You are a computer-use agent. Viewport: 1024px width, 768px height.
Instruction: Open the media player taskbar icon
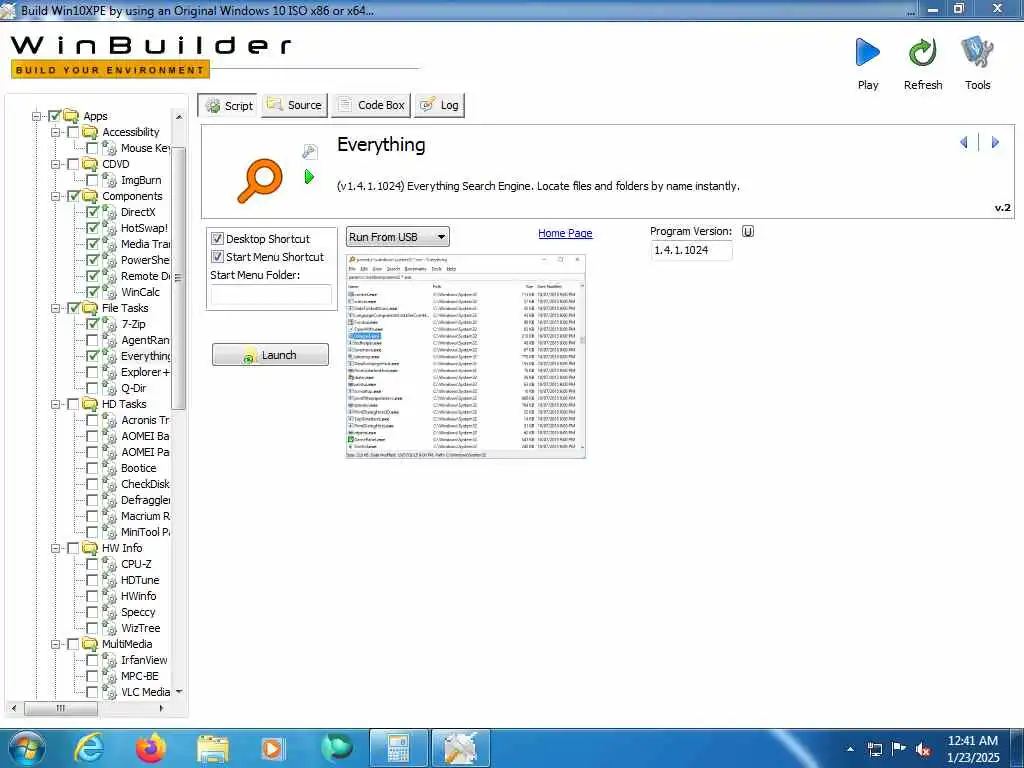pos(272,749)
